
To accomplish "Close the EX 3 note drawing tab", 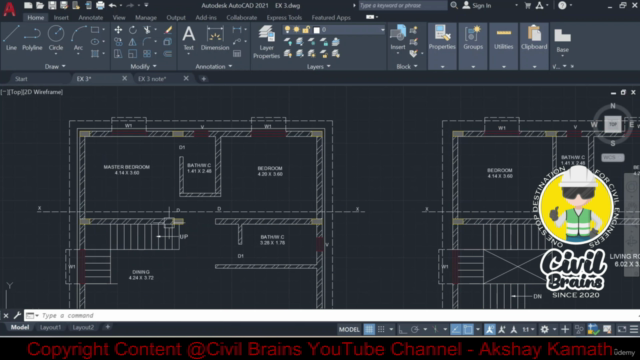I will (186, 78).
